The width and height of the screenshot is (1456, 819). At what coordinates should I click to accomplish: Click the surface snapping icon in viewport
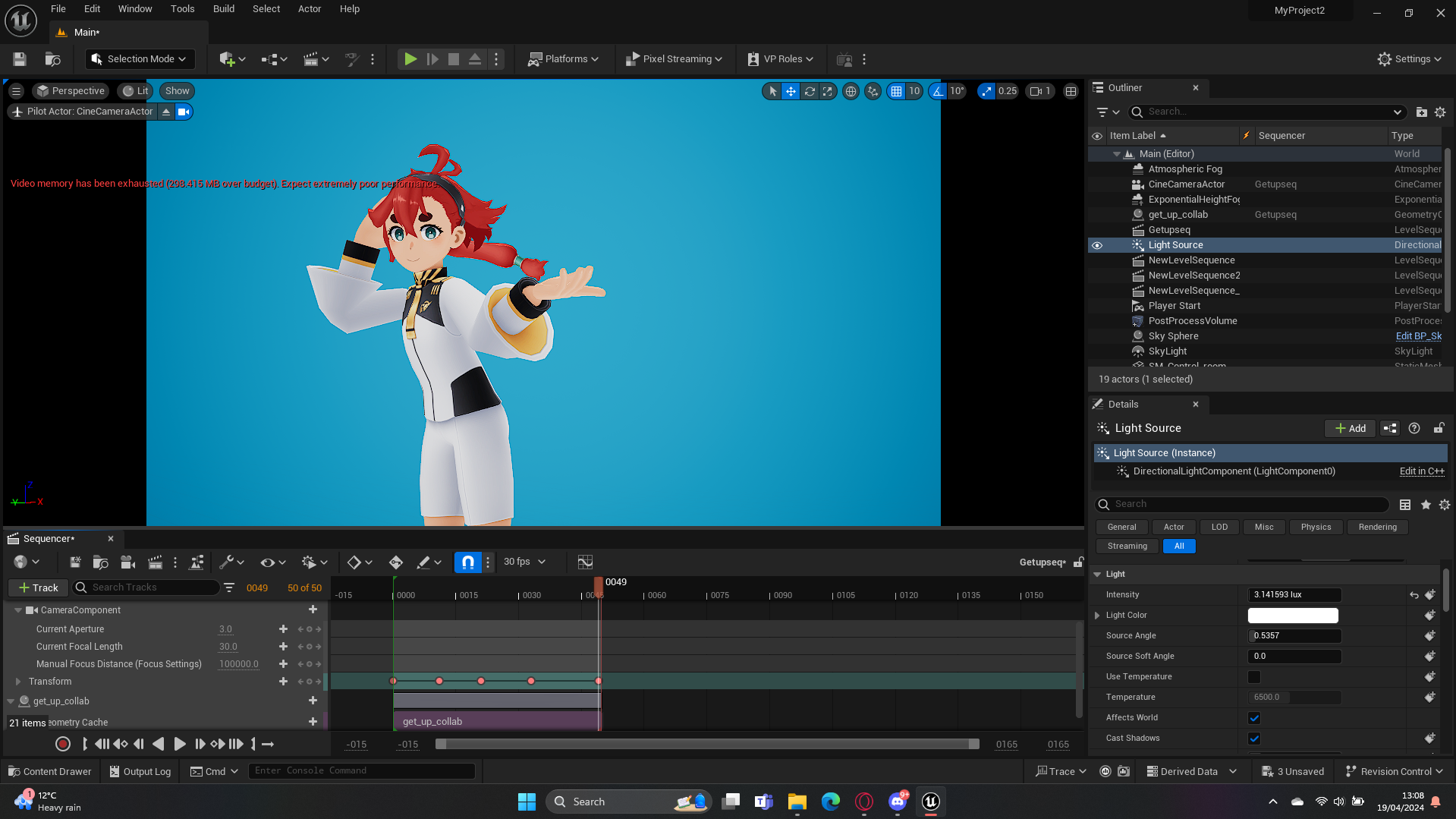(873, 91)
